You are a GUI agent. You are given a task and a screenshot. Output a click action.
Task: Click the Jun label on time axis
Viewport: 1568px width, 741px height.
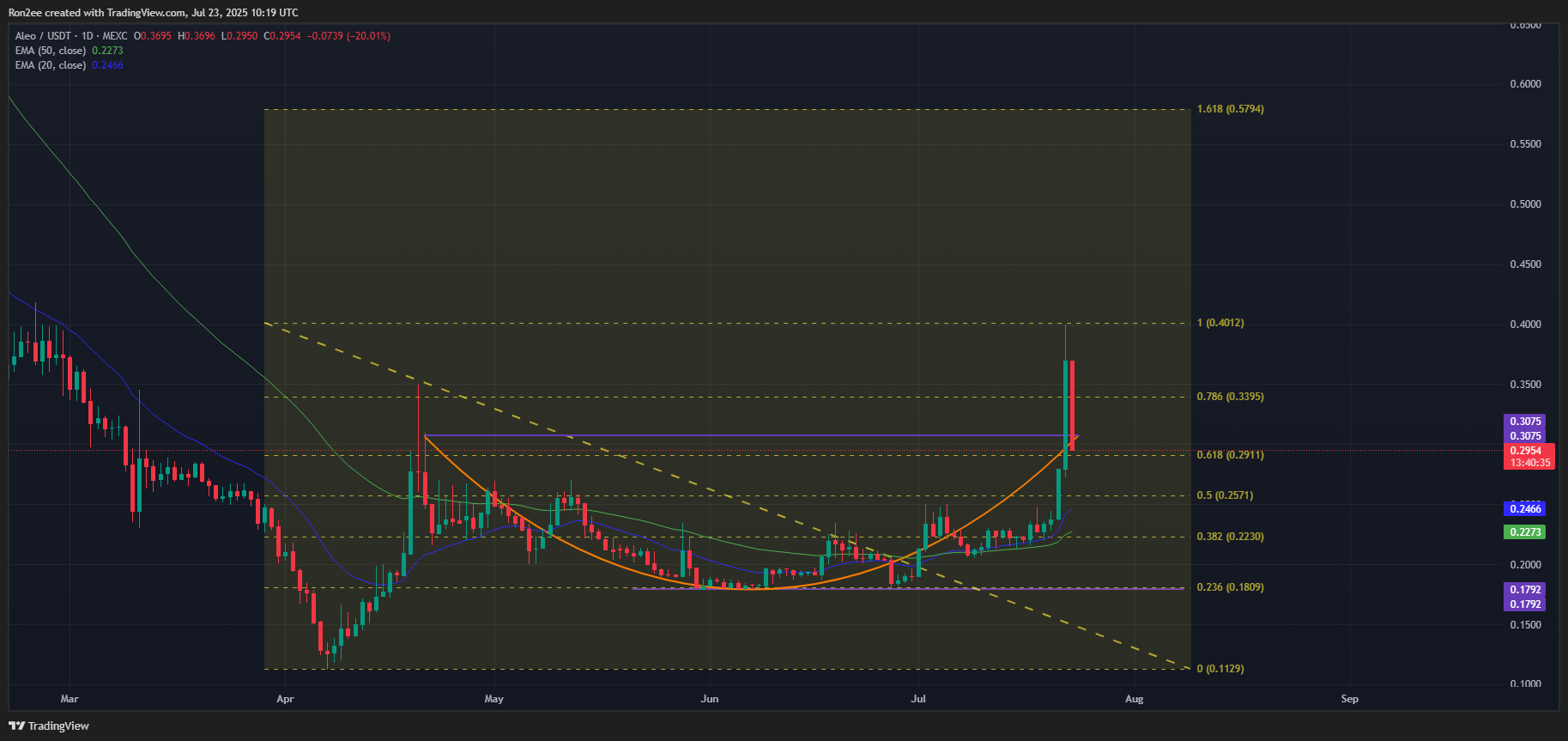pos(709,699)
